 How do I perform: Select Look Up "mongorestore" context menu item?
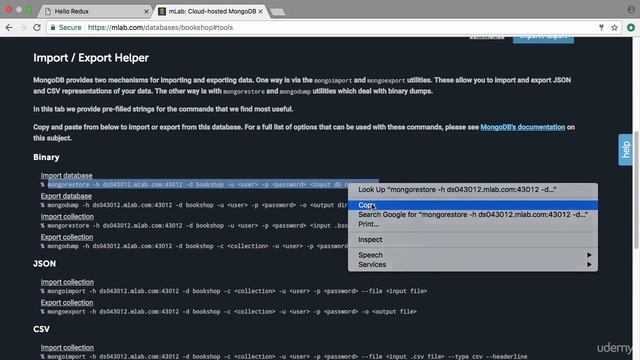coord(473,189)
